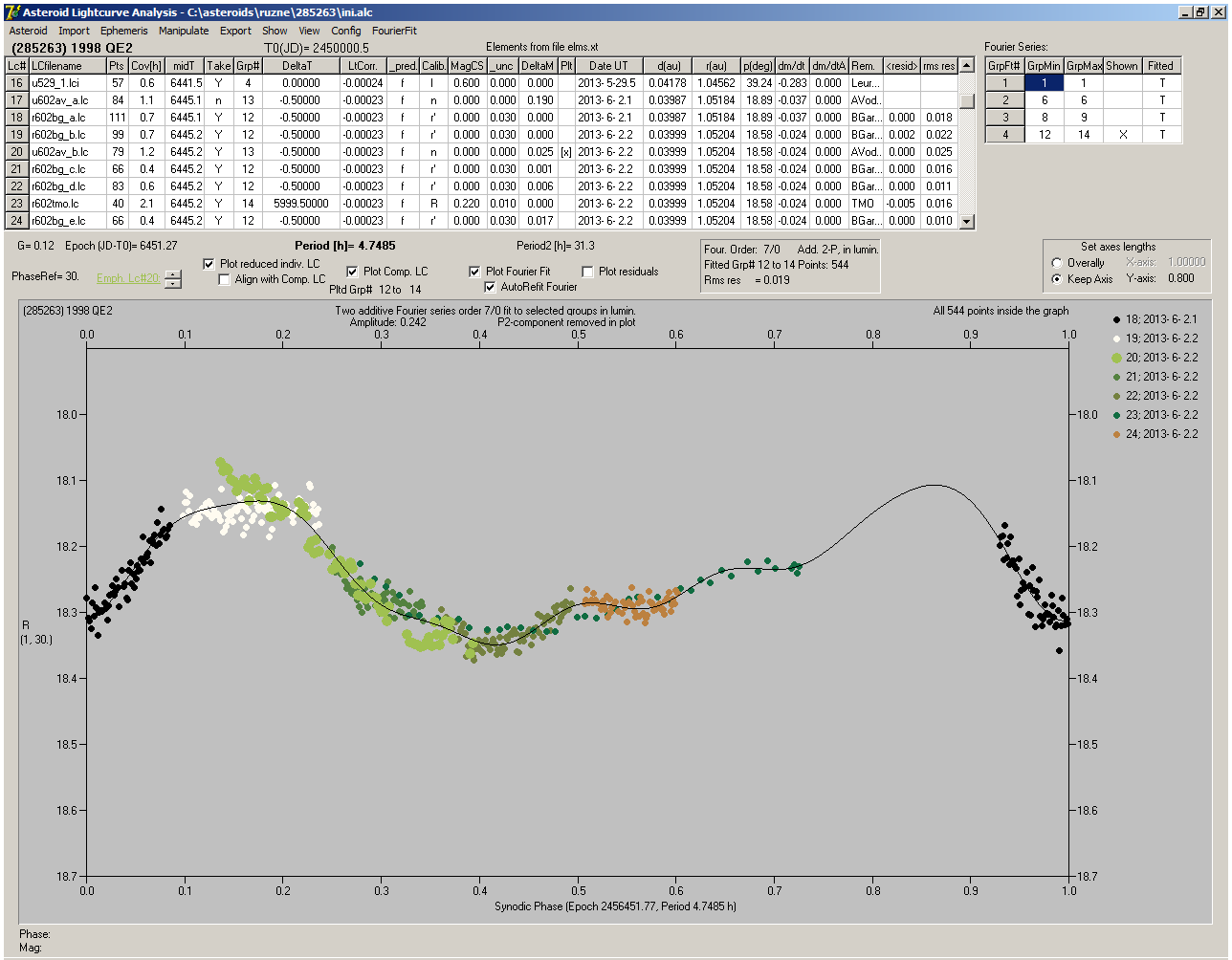Viewport: 1232px width, 960px height.
Task: Open the View menu
Action: pyautogui.click(x=309, y=31)
